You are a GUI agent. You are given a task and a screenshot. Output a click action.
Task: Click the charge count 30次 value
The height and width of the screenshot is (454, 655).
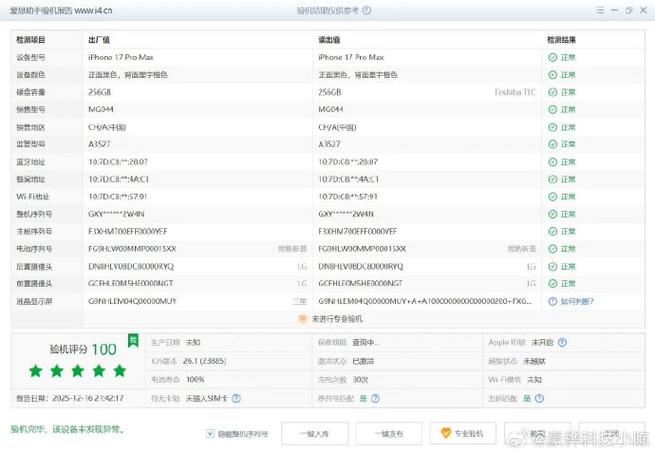tap(361, 380)
